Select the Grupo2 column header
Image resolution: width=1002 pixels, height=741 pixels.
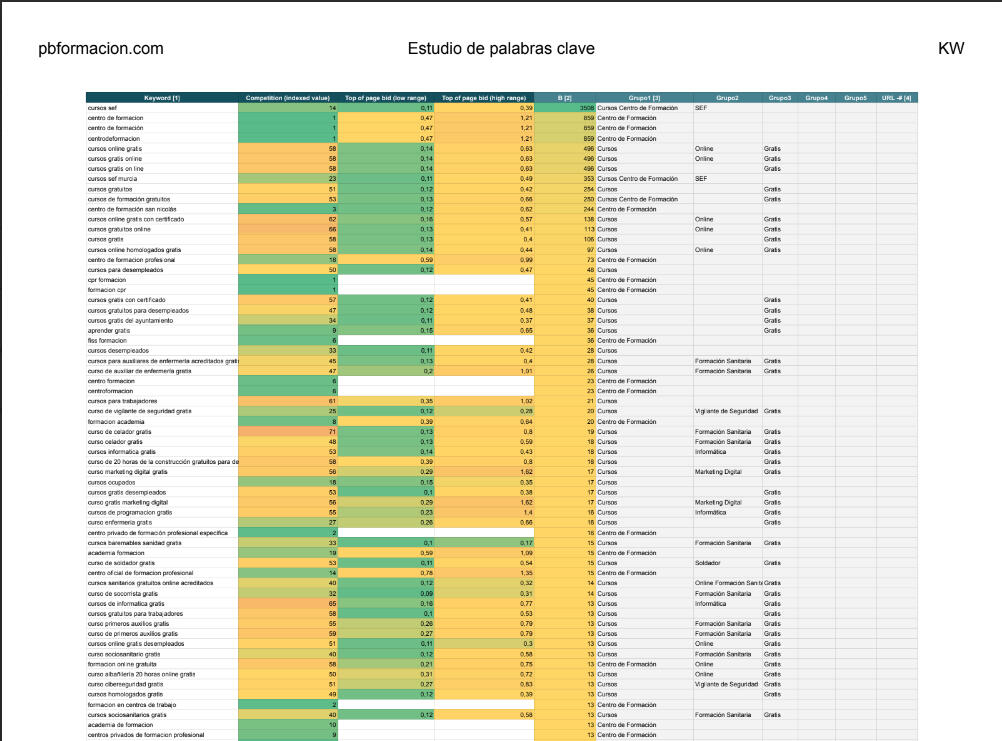pos(727,98)
